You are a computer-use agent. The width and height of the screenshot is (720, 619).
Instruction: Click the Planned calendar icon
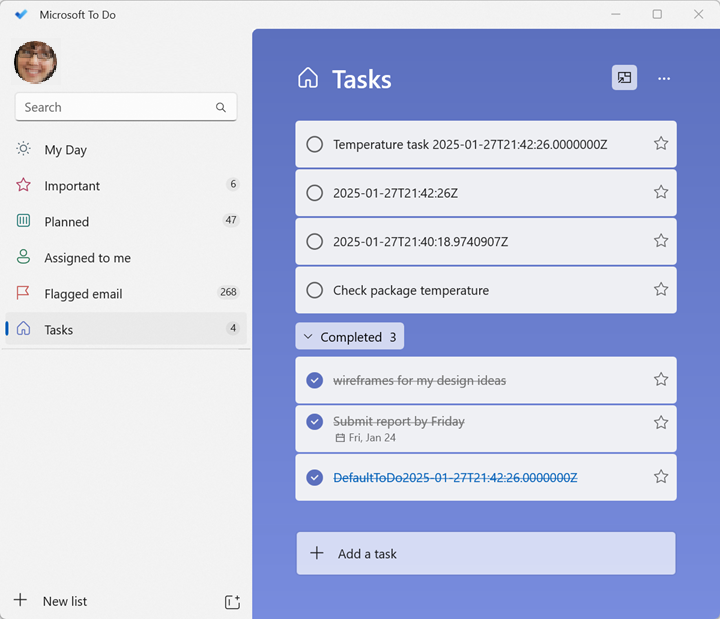(x=23, y=220)
